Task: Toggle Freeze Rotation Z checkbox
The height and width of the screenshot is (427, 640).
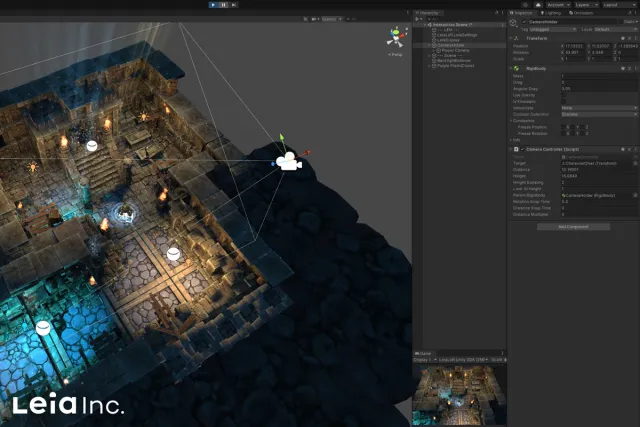Action: [x=583, y=133]
